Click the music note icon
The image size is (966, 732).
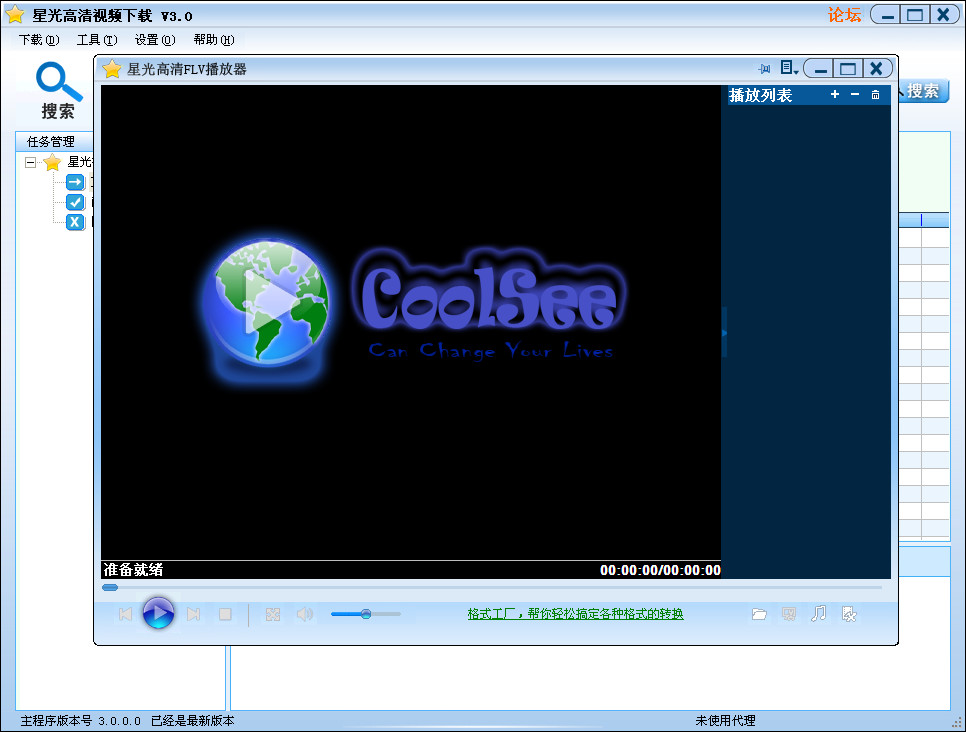pyautogui.click(x=818, y=614)
